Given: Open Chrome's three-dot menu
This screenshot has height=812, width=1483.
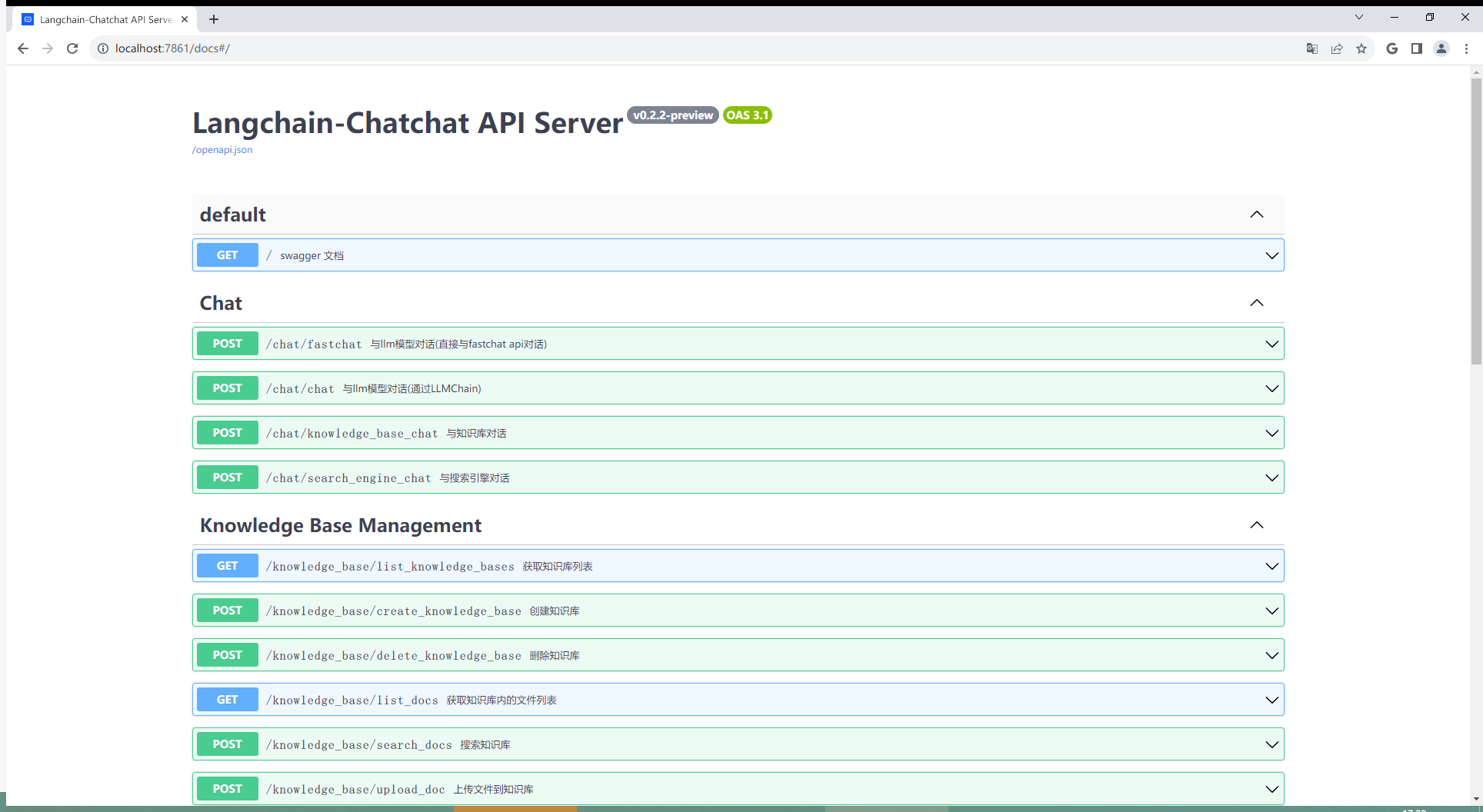Looking at the screenshot, I should (x=1466, y=48).
